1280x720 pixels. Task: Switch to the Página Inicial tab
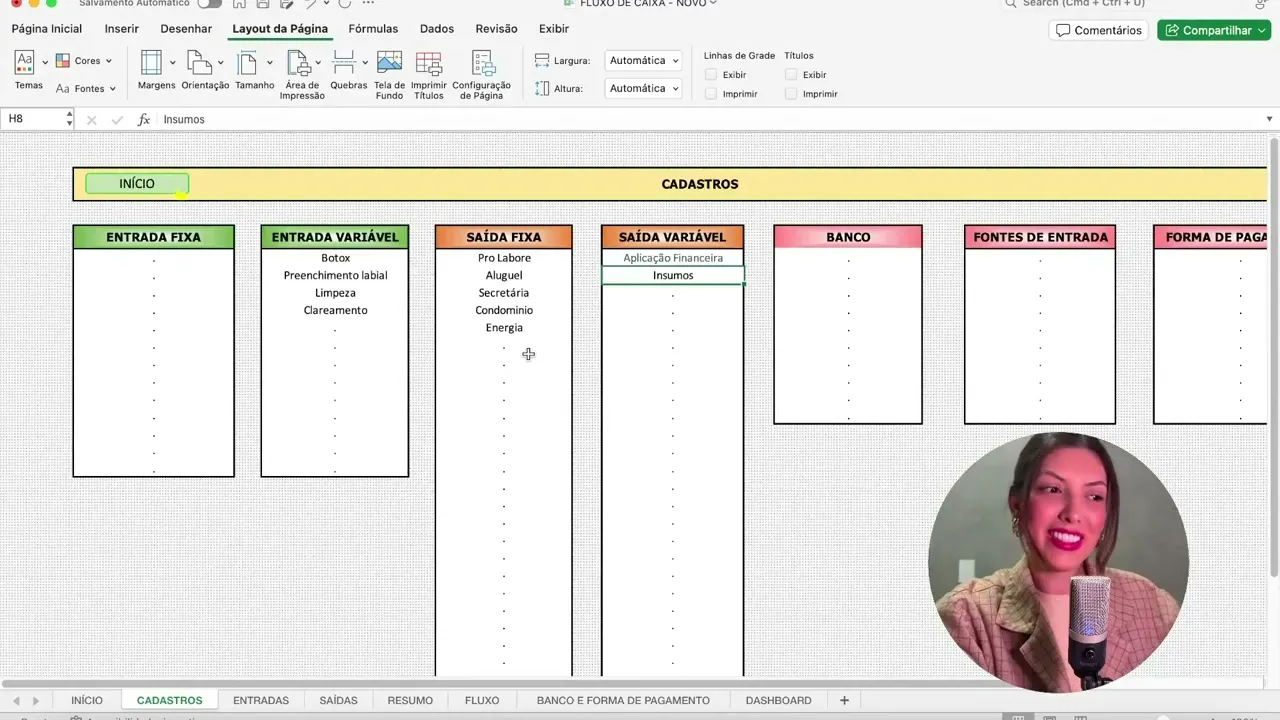[x=47, y=29]
